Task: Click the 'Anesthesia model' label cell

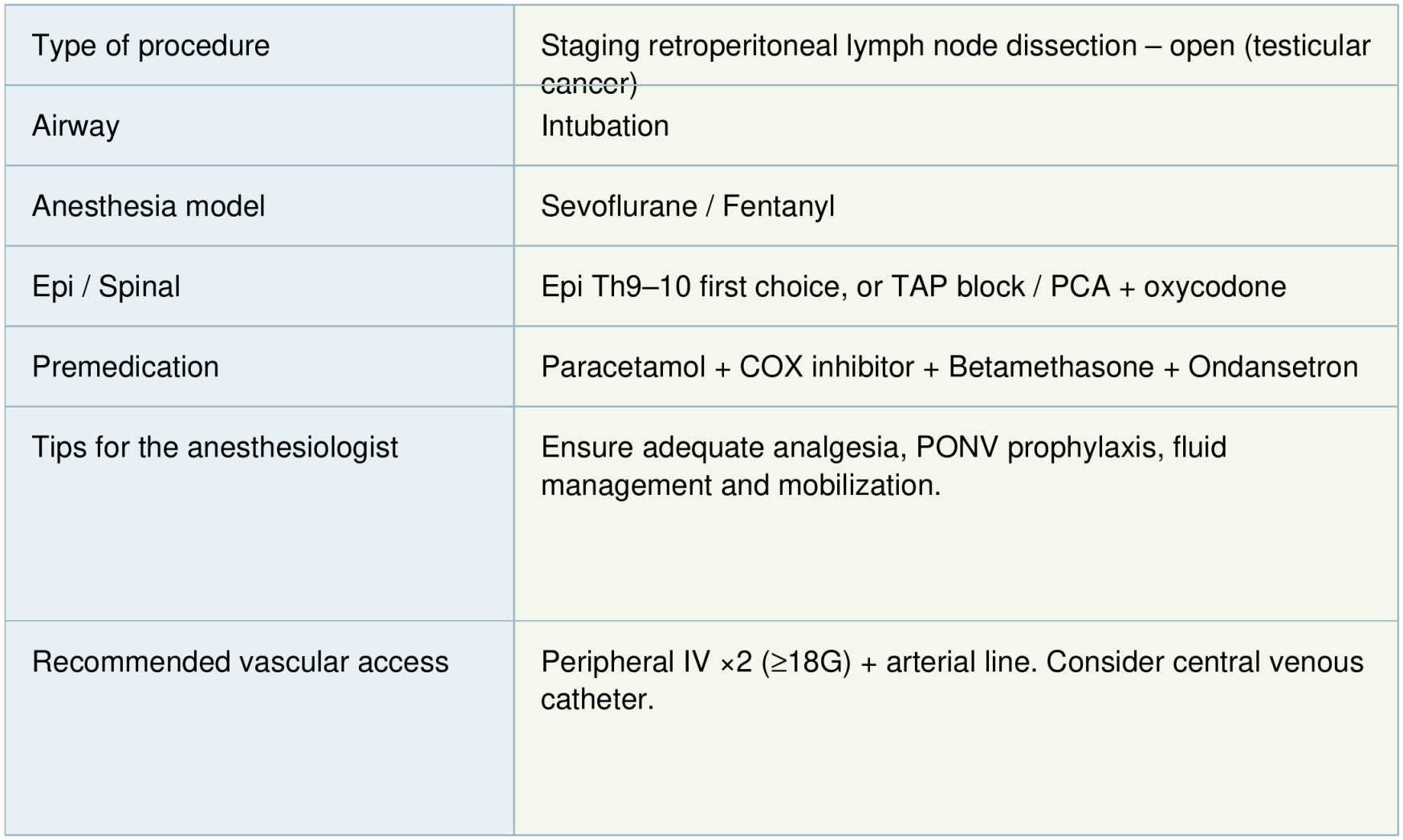Action: tap(148, 206)
